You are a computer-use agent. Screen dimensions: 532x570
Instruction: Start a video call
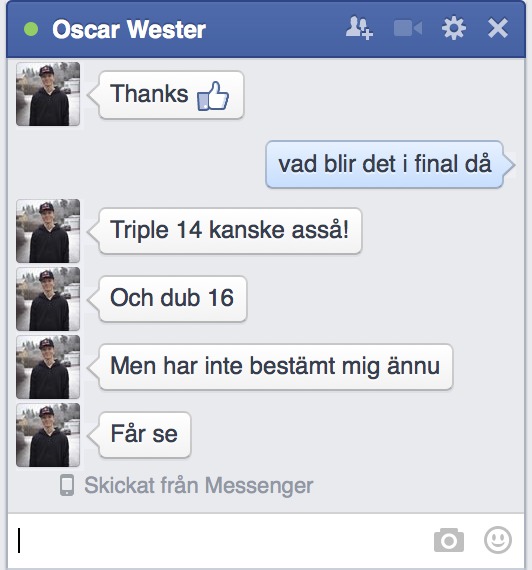pos(408,28)
